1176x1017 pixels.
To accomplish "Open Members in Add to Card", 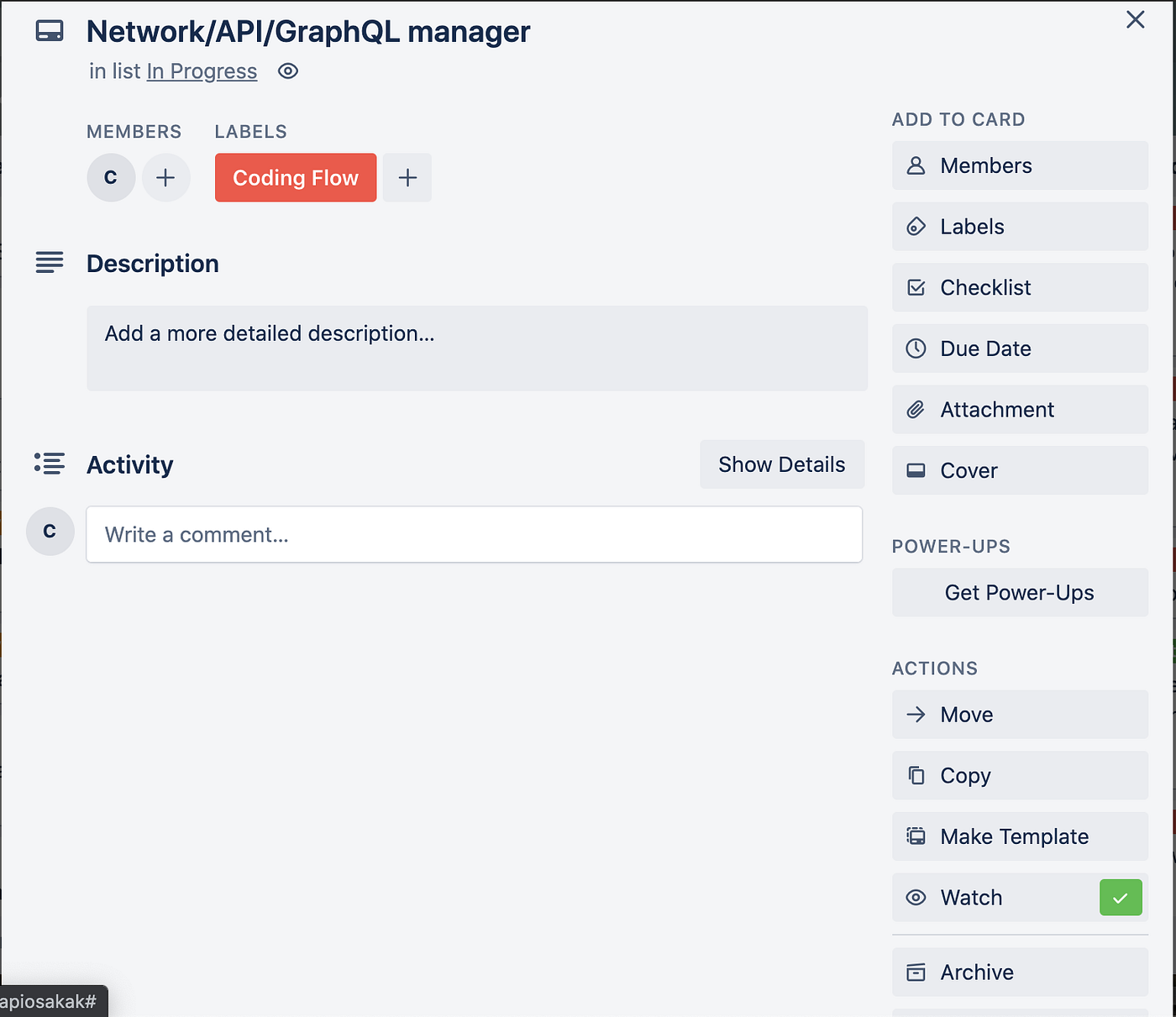I will point(1020,165).
